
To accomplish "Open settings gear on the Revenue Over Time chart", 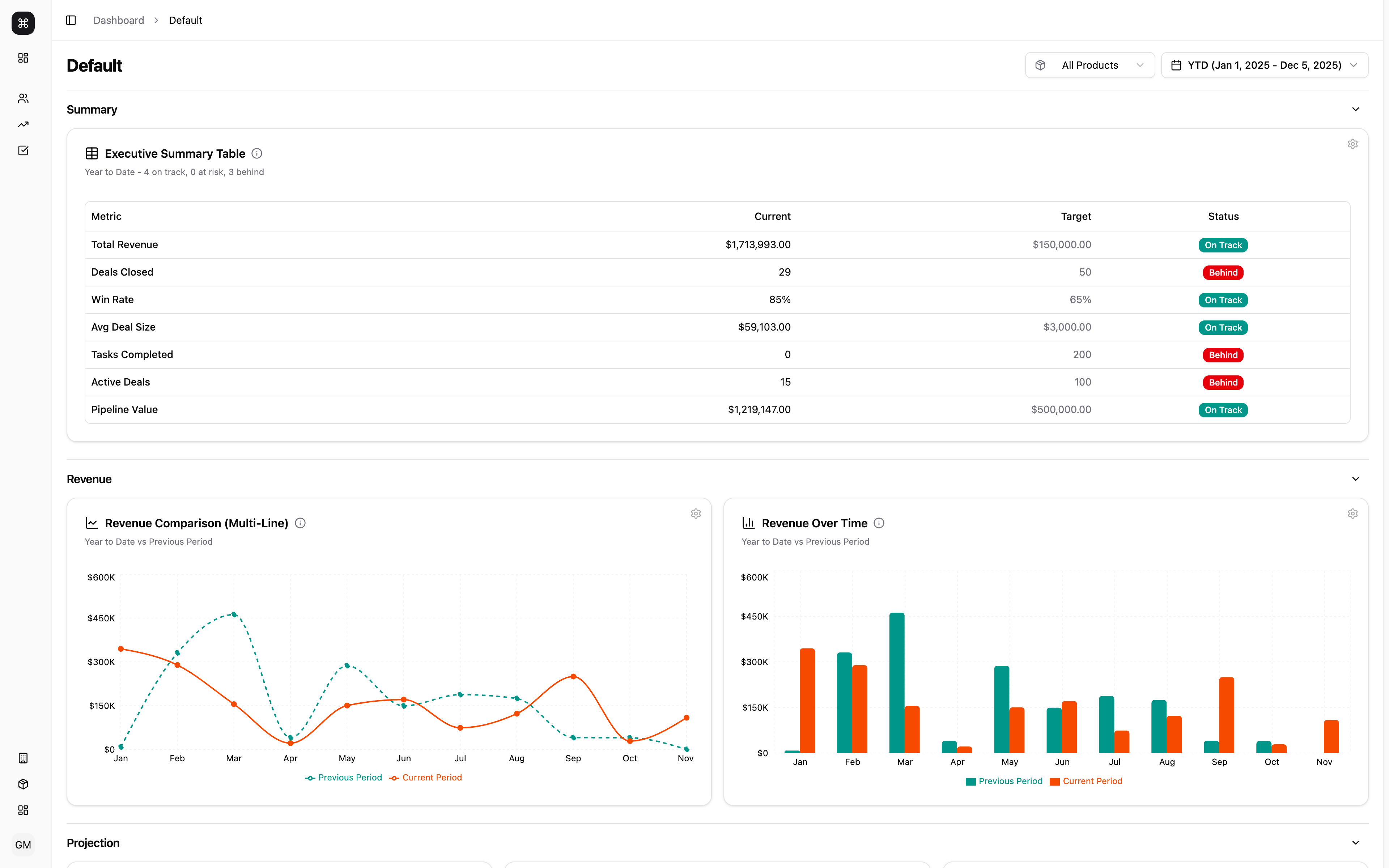I will tap(1353, 513).
